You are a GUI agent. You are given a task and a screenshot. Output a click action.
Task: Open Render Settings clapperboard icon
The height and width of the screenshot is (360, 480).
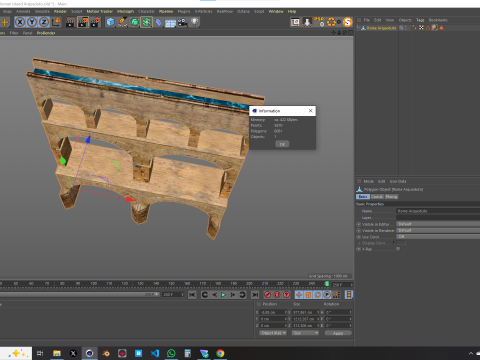pos(95,22)
